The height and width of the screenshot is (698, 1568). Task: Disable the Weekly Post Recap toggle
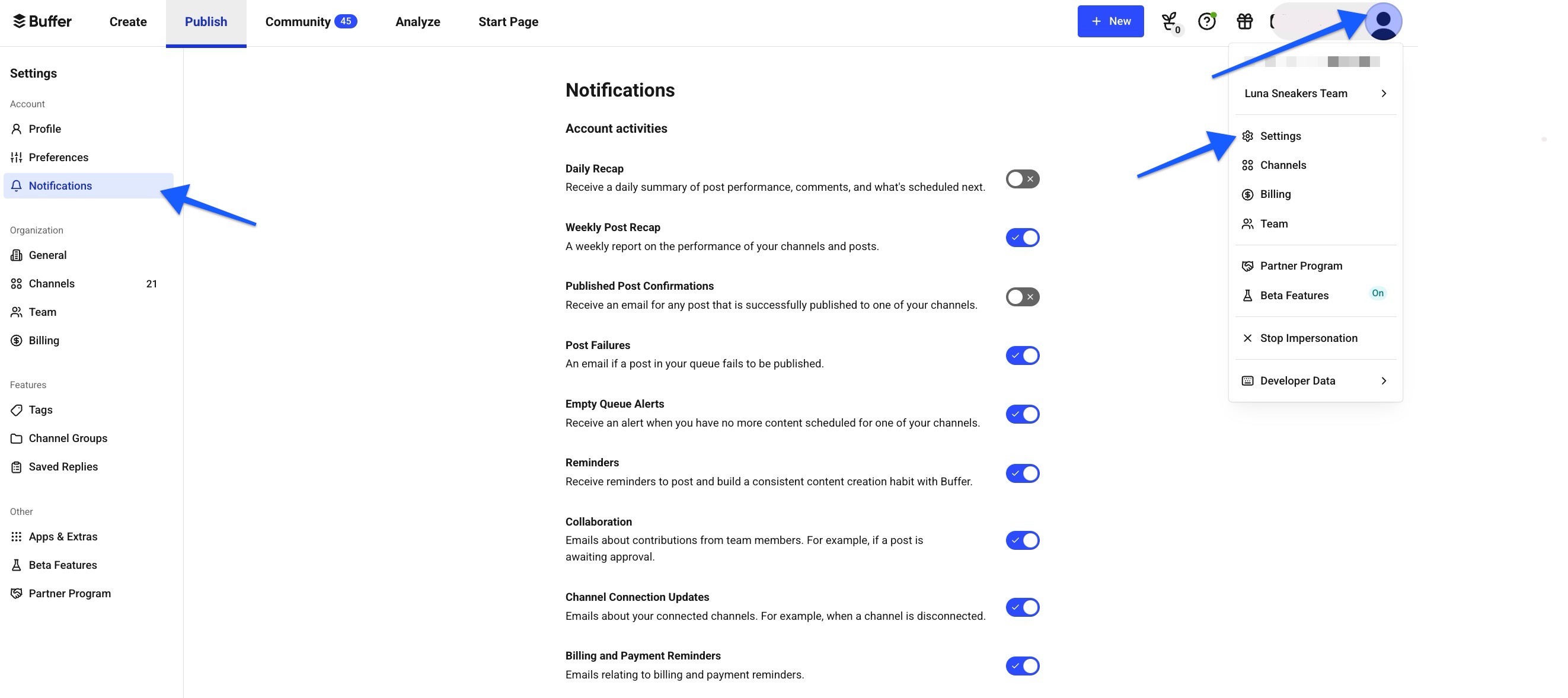(x=1022, y=238)
